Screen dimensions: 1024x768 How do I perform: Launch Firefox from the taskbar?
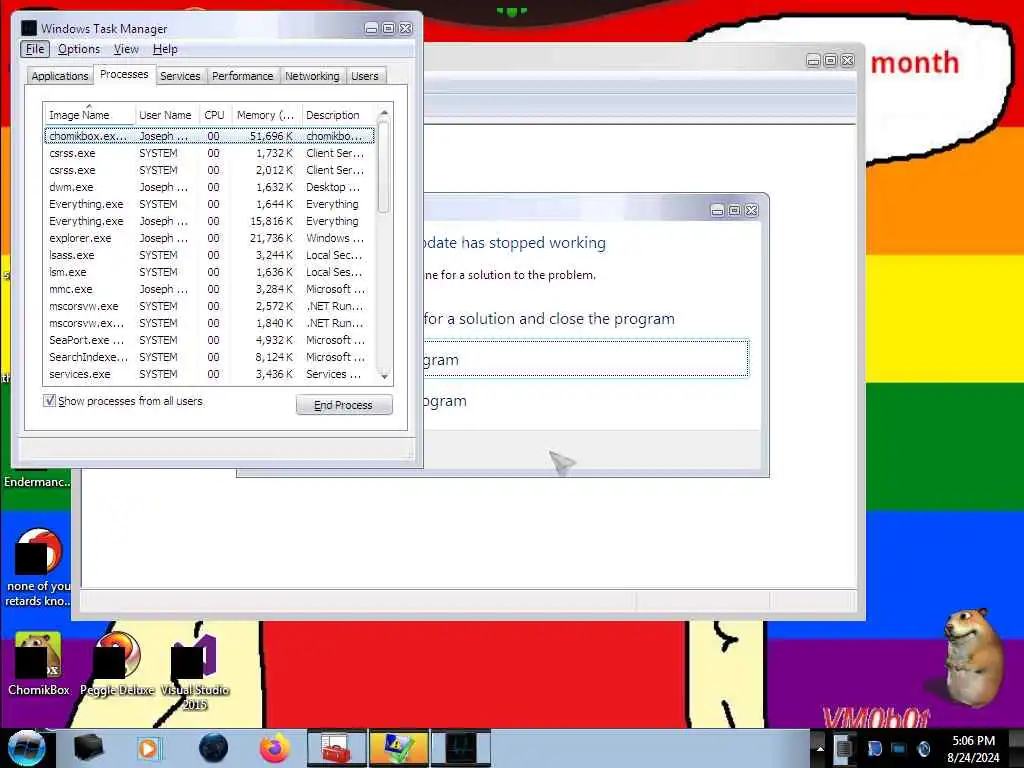click(275, 748)
